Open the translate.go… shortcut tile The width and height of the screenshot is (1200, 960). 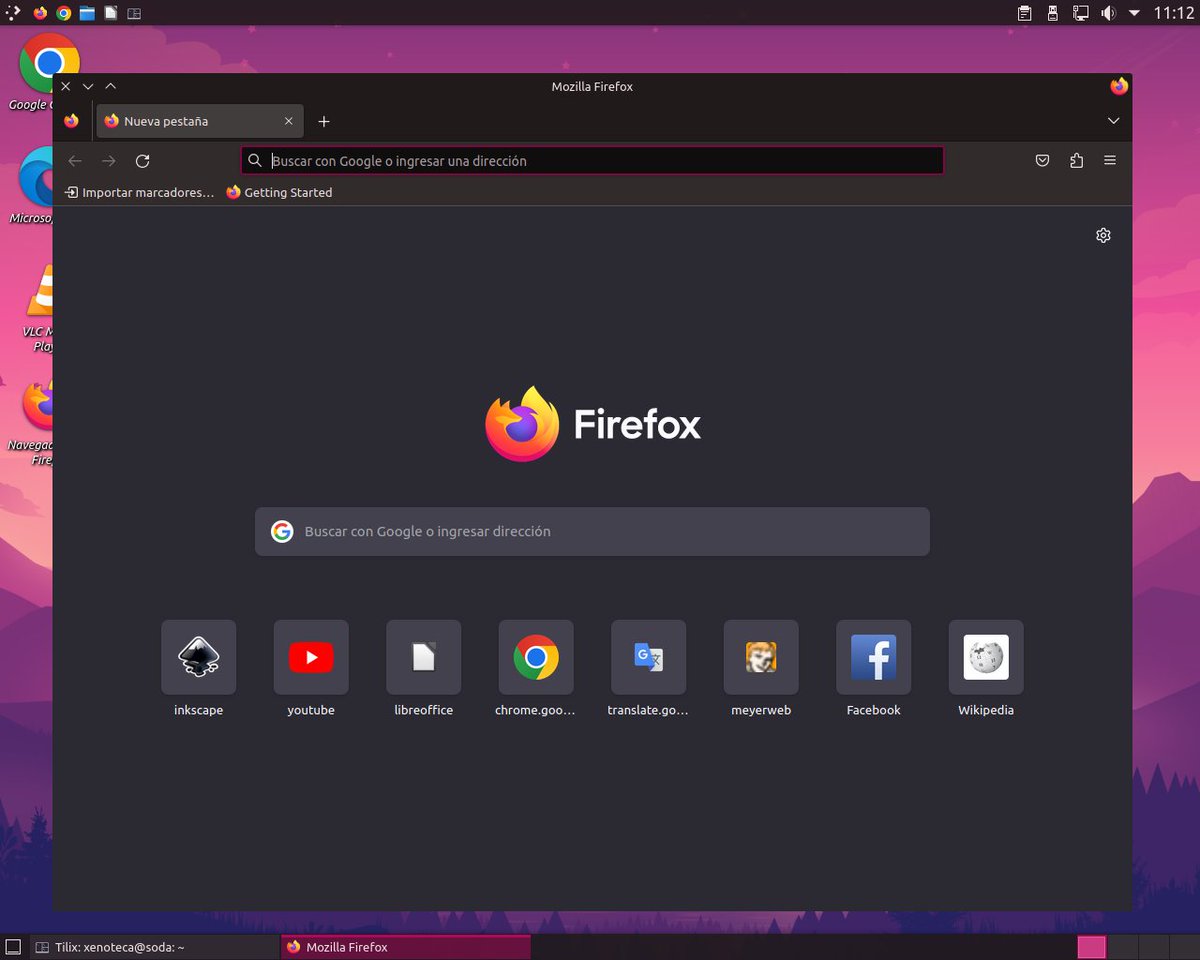649,657
